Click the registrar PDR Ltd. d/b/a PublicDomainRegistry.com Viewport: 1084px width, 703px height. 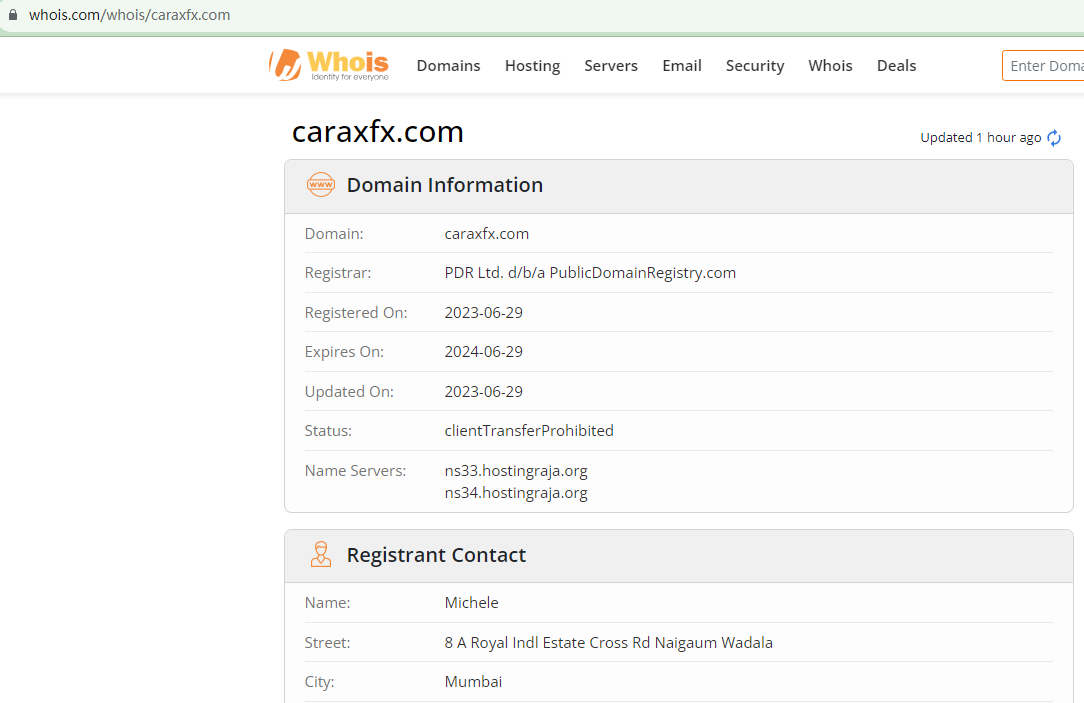(x=590, y=273)
